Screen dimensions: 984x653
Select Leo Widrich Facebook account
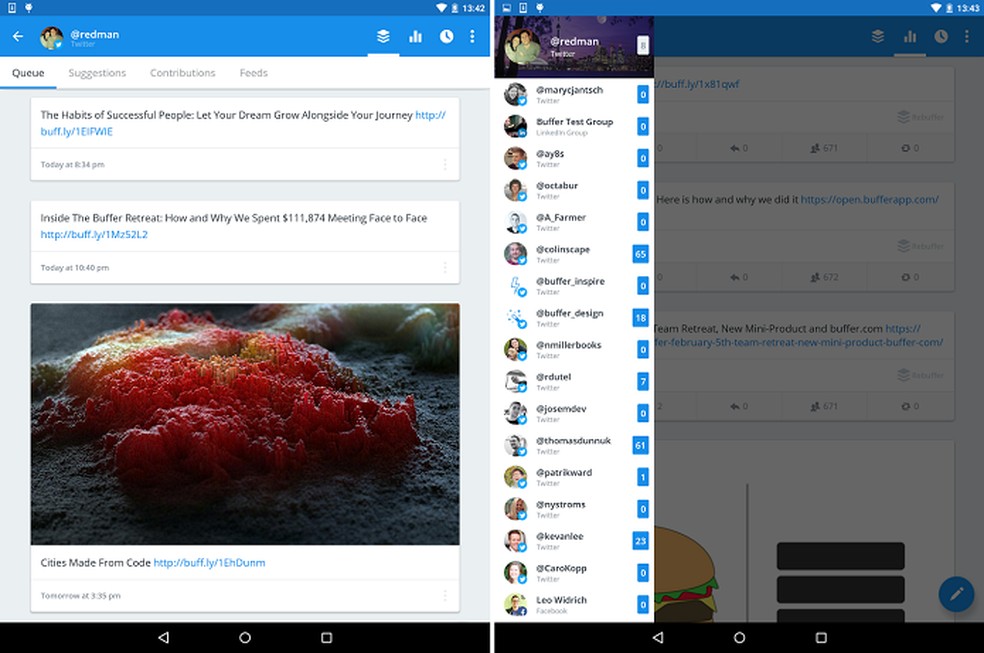[x=574, y=605]
